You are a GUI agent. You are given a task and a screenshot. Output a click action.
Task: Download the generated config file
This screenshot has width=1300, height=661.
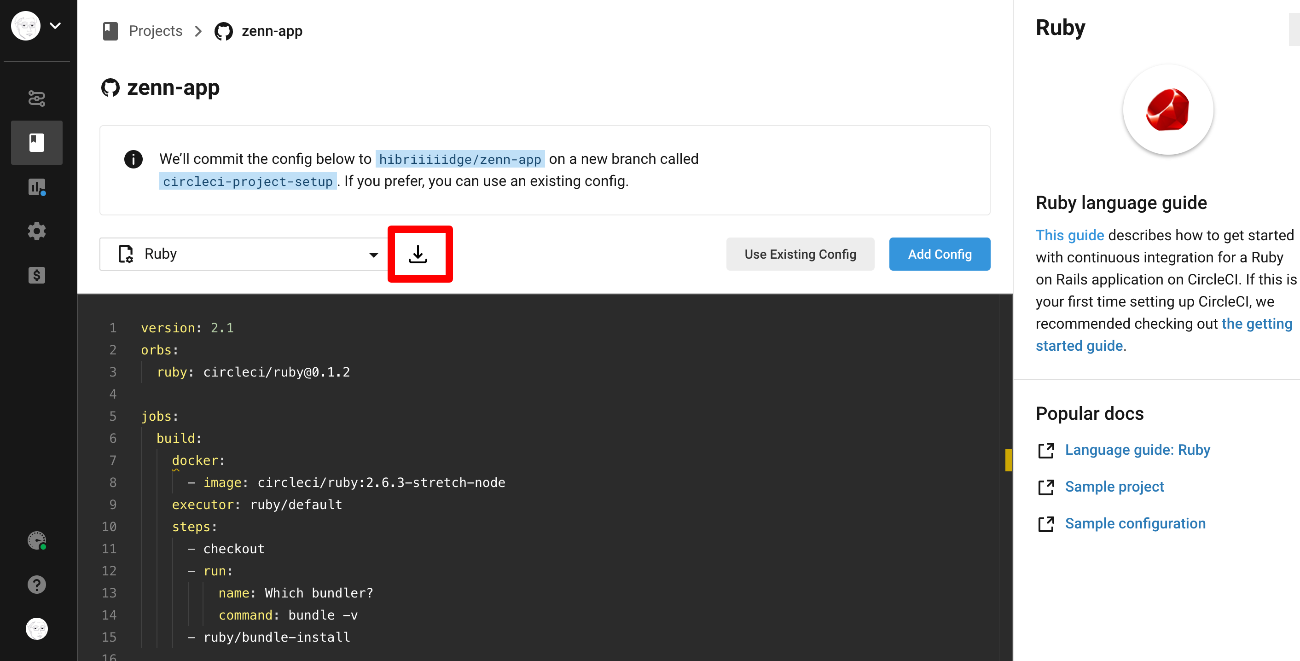click(420, 254)
